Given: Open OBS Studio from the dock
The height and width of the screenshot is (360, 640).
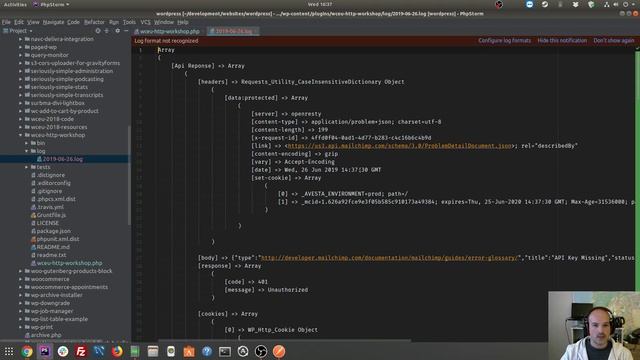Looking at the screenshot, I should (x=261, y=351).
